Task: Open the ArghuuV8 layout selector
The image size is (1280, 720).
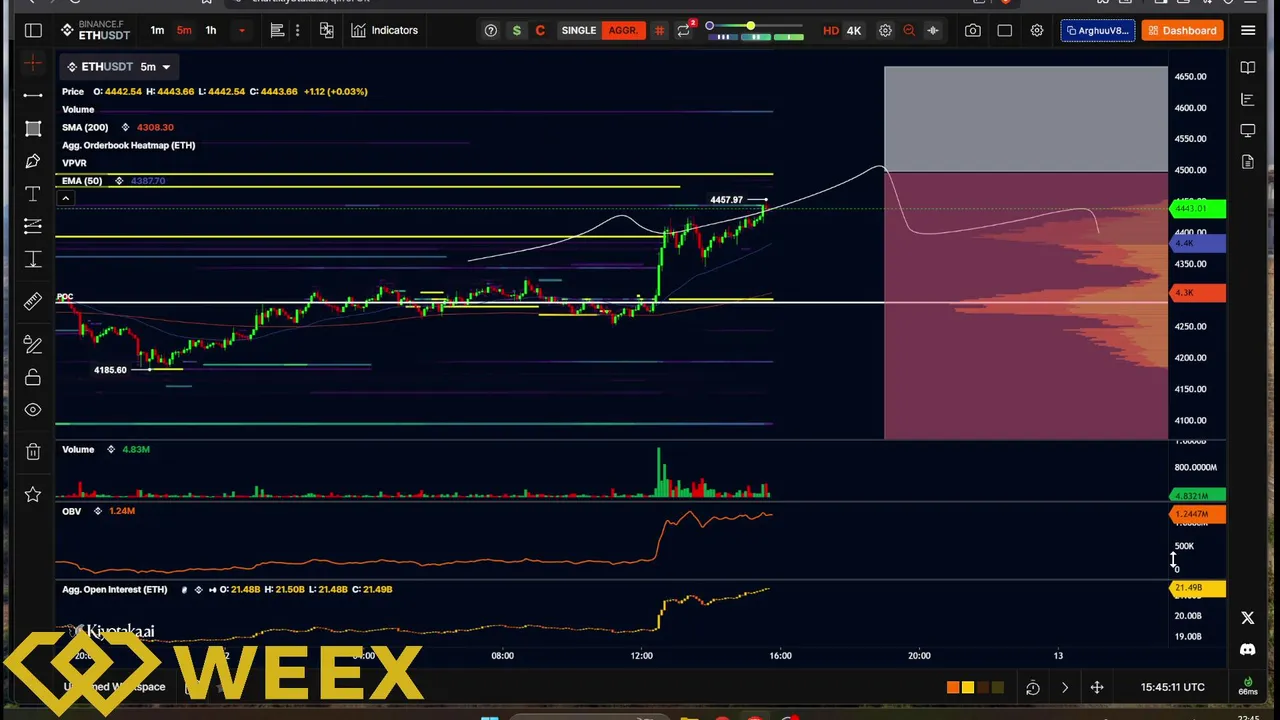Action: 1097,30
